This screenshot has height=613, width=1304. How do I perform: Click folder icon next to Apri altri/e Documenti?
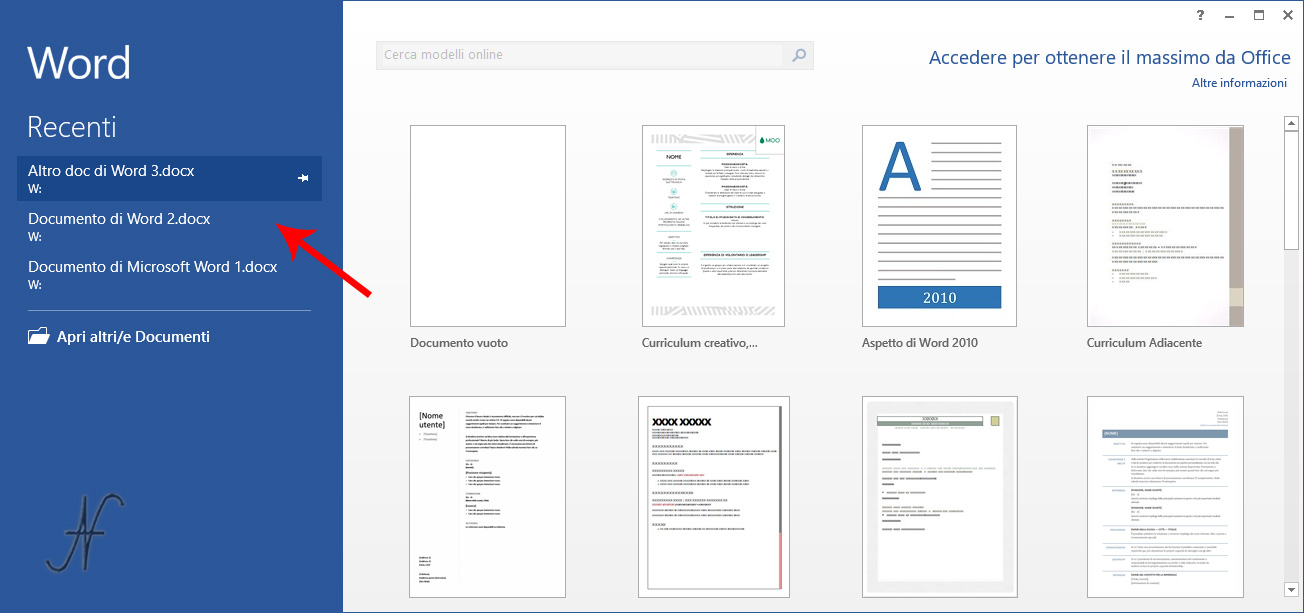click(x=38, y=337)
